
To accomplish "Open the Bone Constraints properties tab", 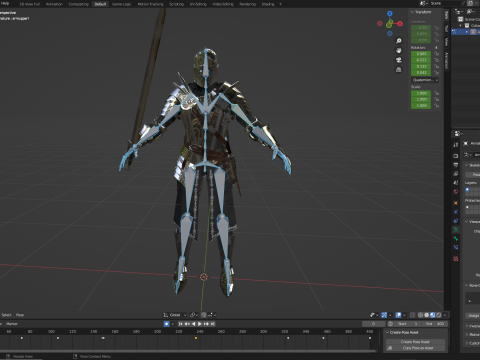I will coord(456,247).
